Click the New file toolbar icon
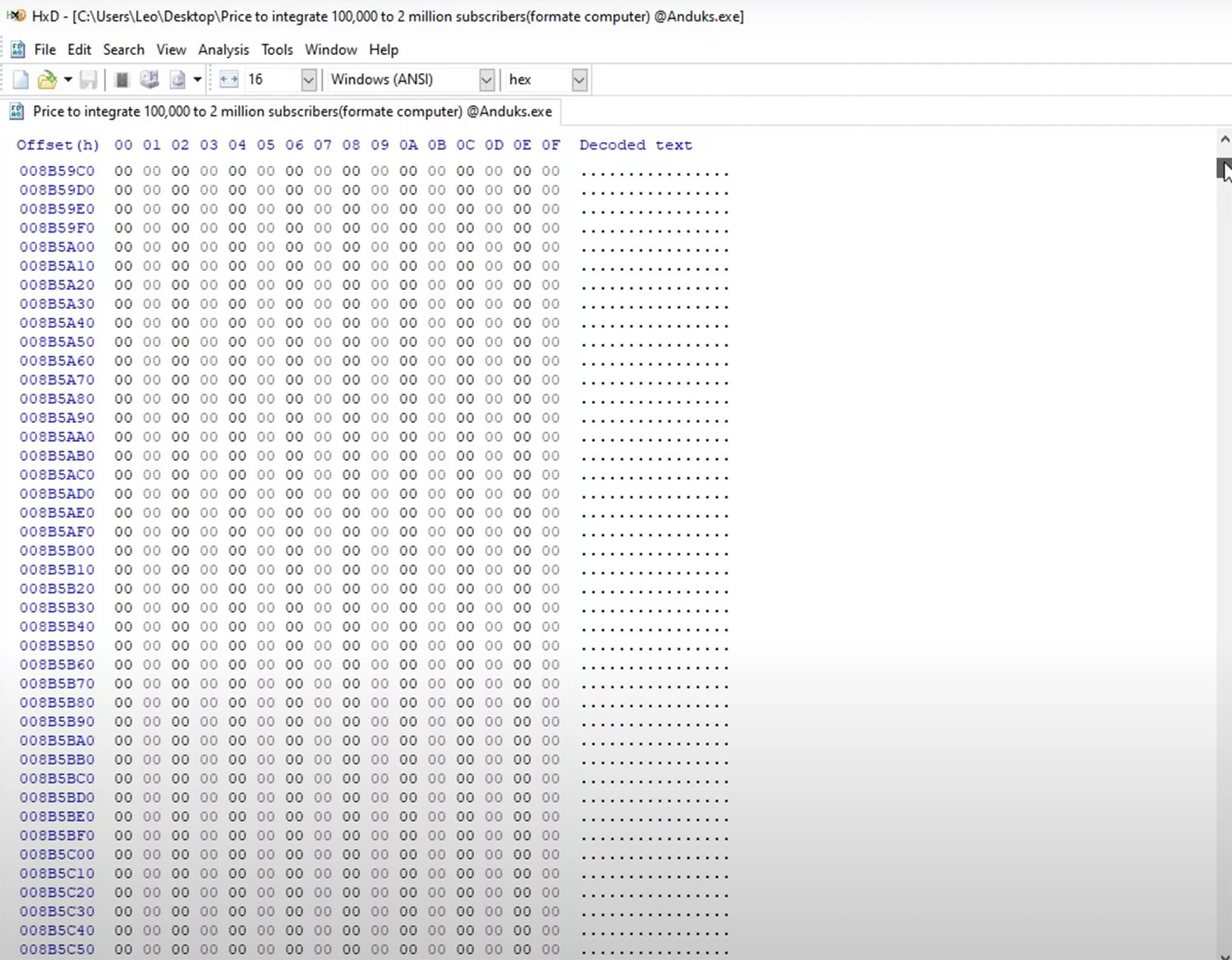Screen dimensions: 1232x960 coord(21,80)
